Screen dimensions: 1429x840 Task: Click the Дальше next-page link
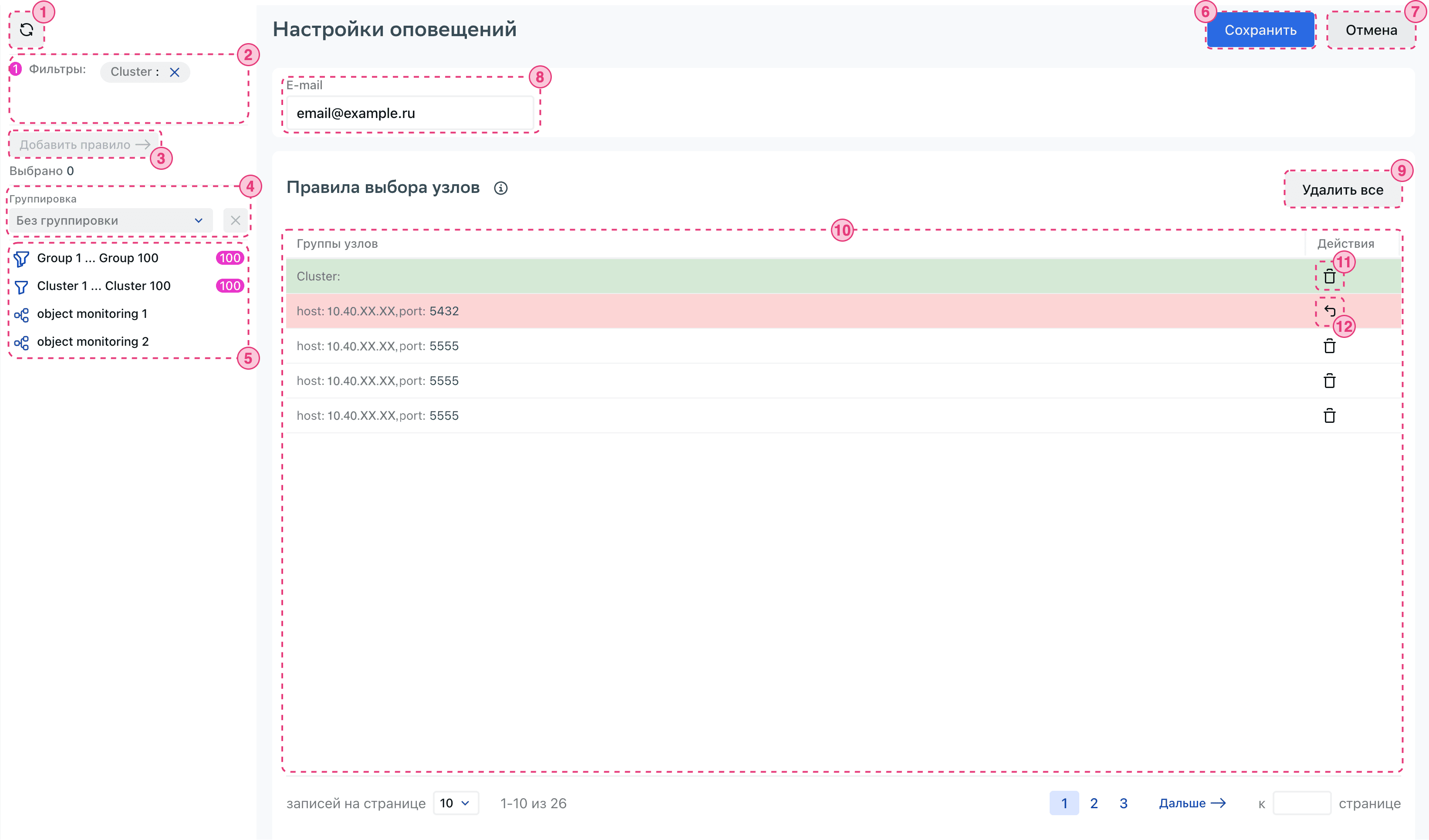[1192, 803]
